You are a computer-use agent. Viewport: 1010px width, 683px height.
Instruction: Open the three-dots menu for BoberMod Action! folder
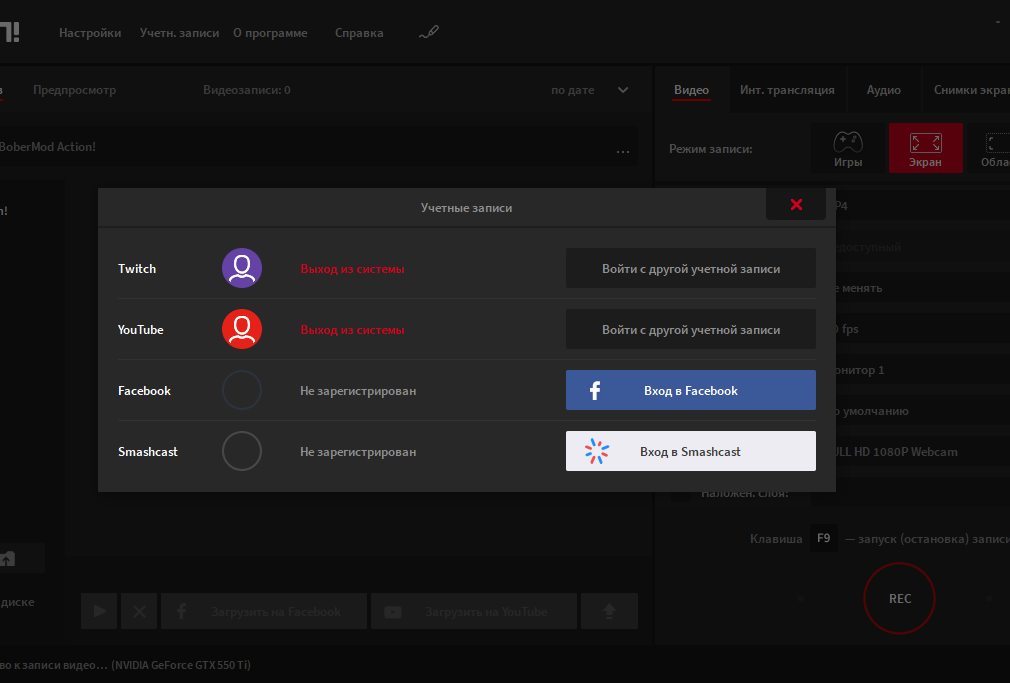click(x=623, y=152)
